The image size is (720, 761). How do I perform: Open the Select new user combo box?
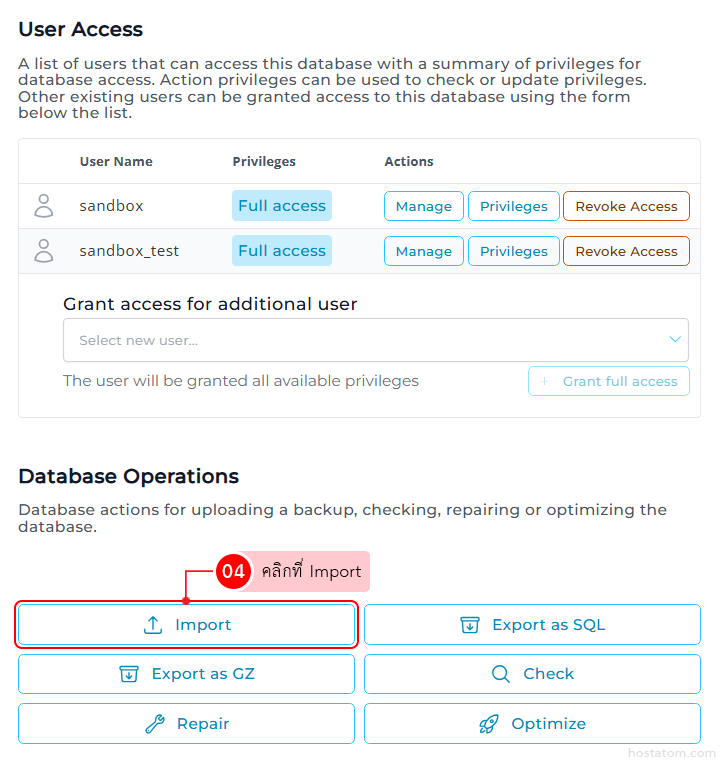(x=360, y=340)
